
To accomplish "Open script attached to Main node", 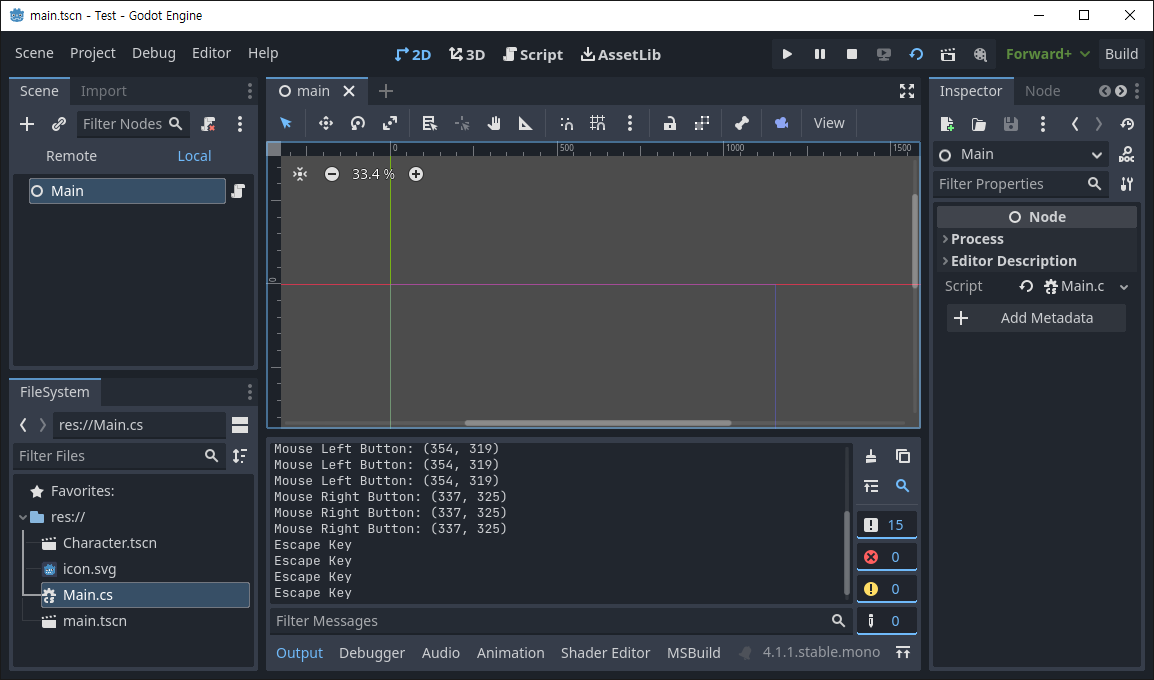I will [x=238, y=191].
